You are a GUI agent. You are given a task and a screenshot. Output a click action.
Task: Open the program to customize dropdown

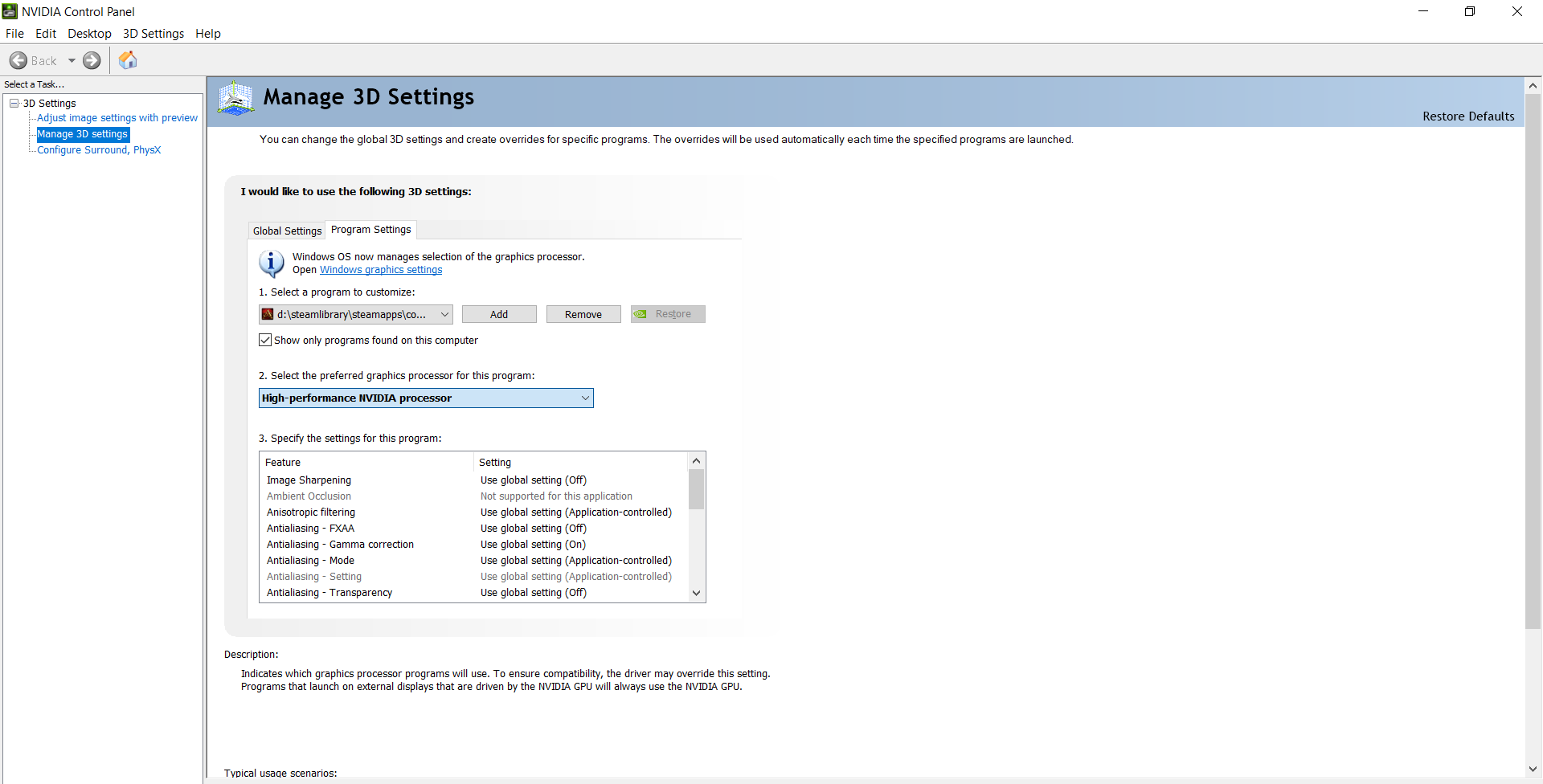click(356, 314)
